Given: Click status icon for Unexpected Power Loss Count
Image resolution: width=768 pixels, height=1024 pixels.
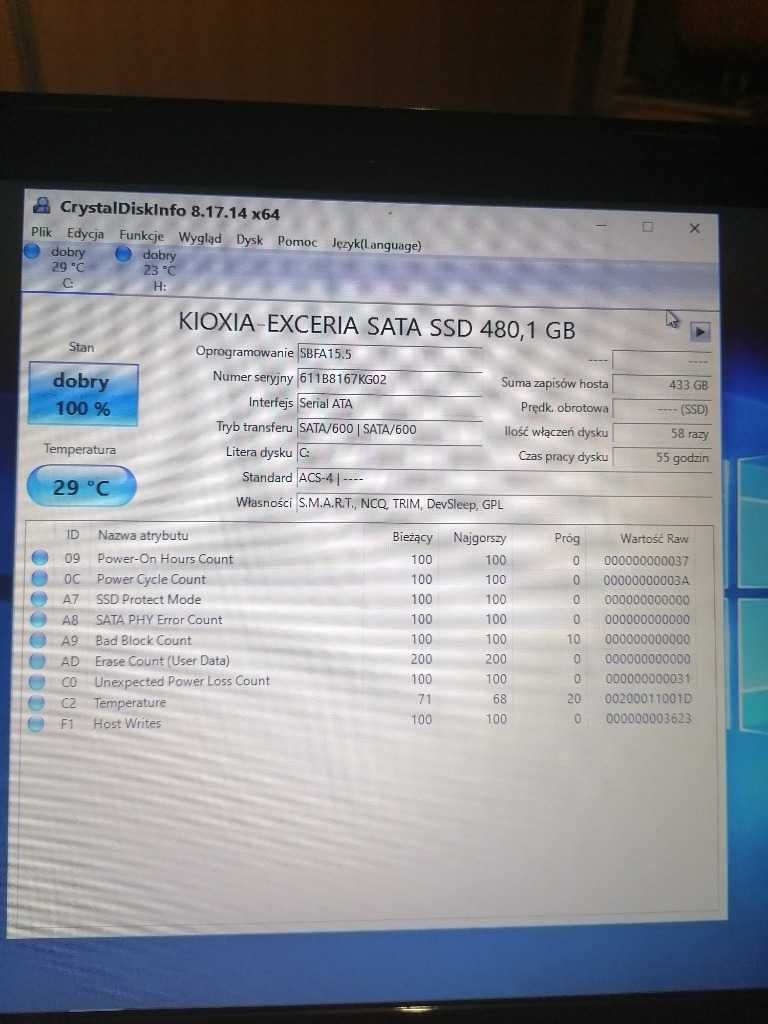Looking at the screenshot, I should [37, 682].
